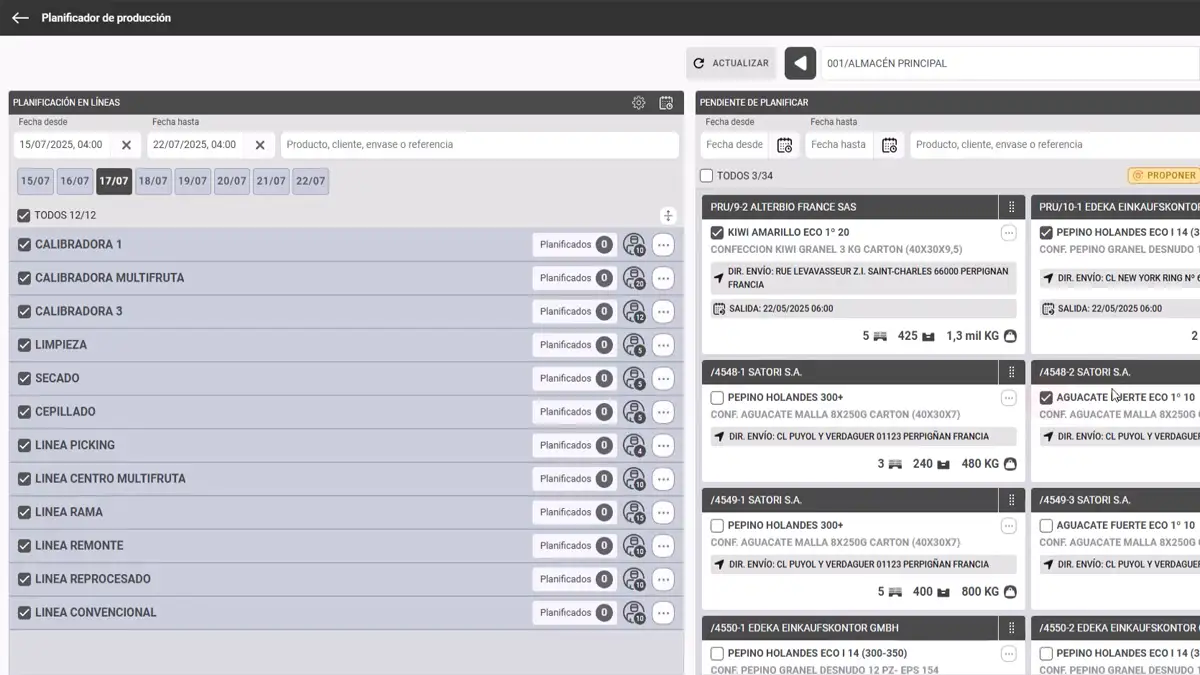1200x675 pixels.
Task: Open the Fecha hasta calendar picker in Pendiente panel
Action: point(887,145)
